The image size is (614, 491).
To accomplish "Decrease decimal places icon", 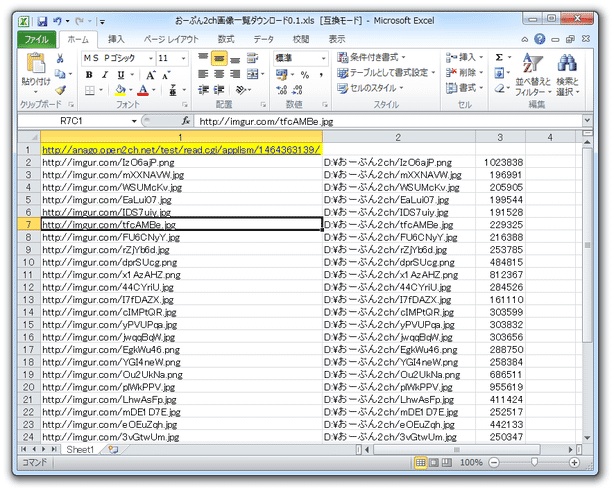I will coord(298,90).
